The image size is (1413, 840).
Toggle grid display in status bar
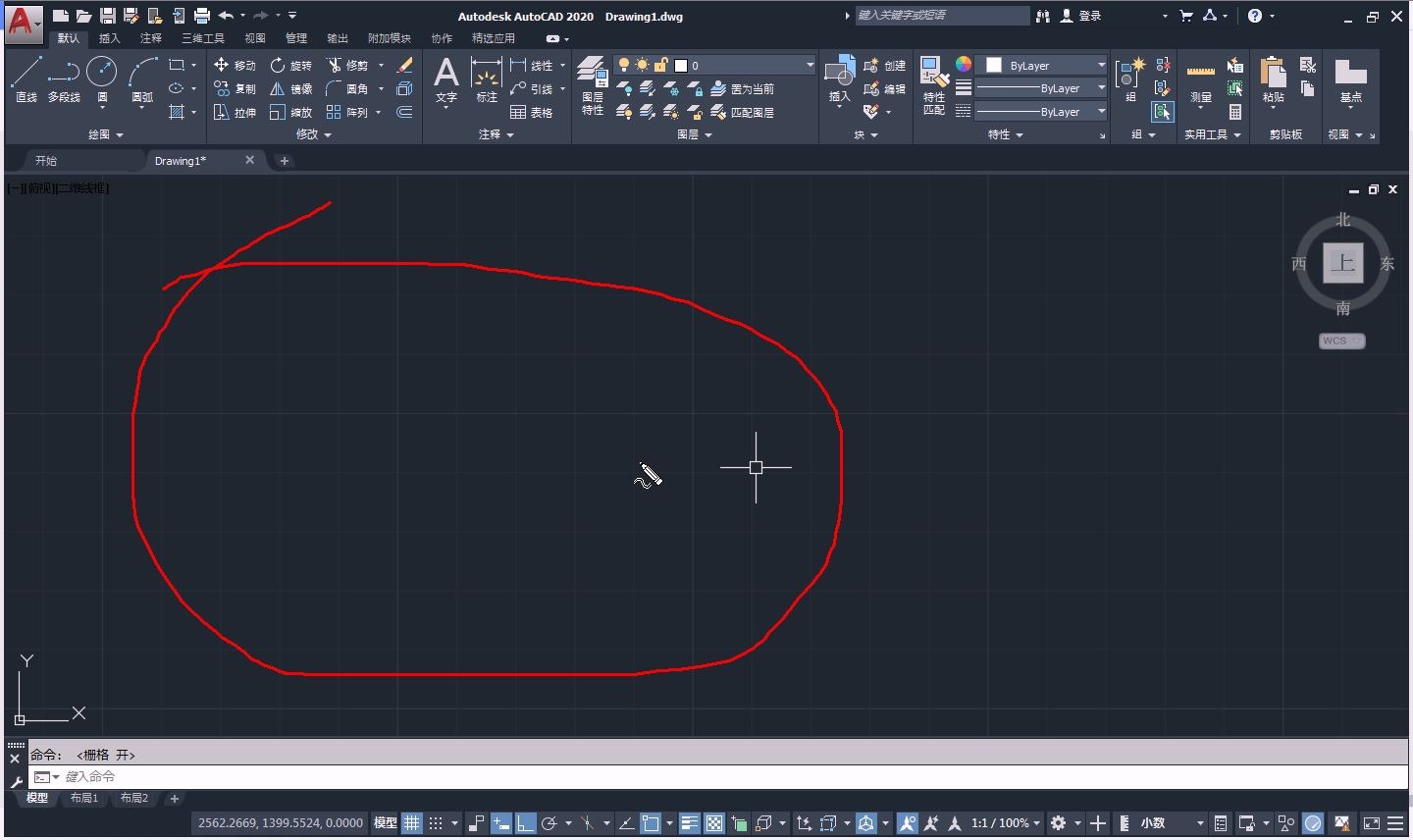412,823
